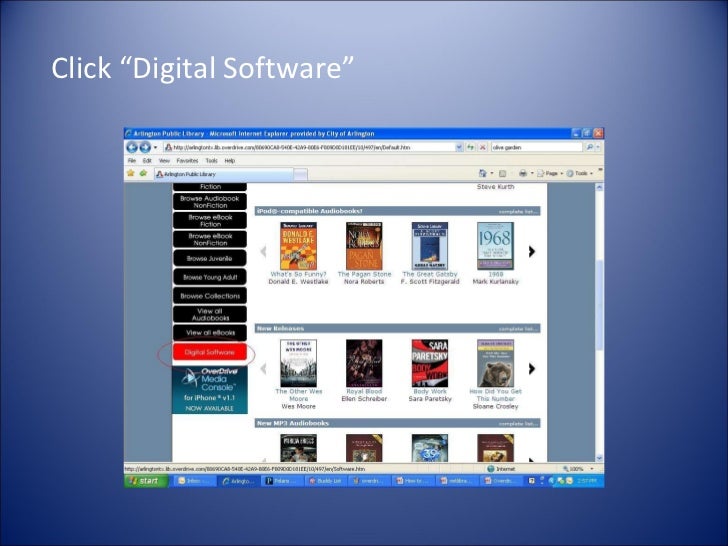
Task: Click the address bar URL field
Action: (309, 147)
